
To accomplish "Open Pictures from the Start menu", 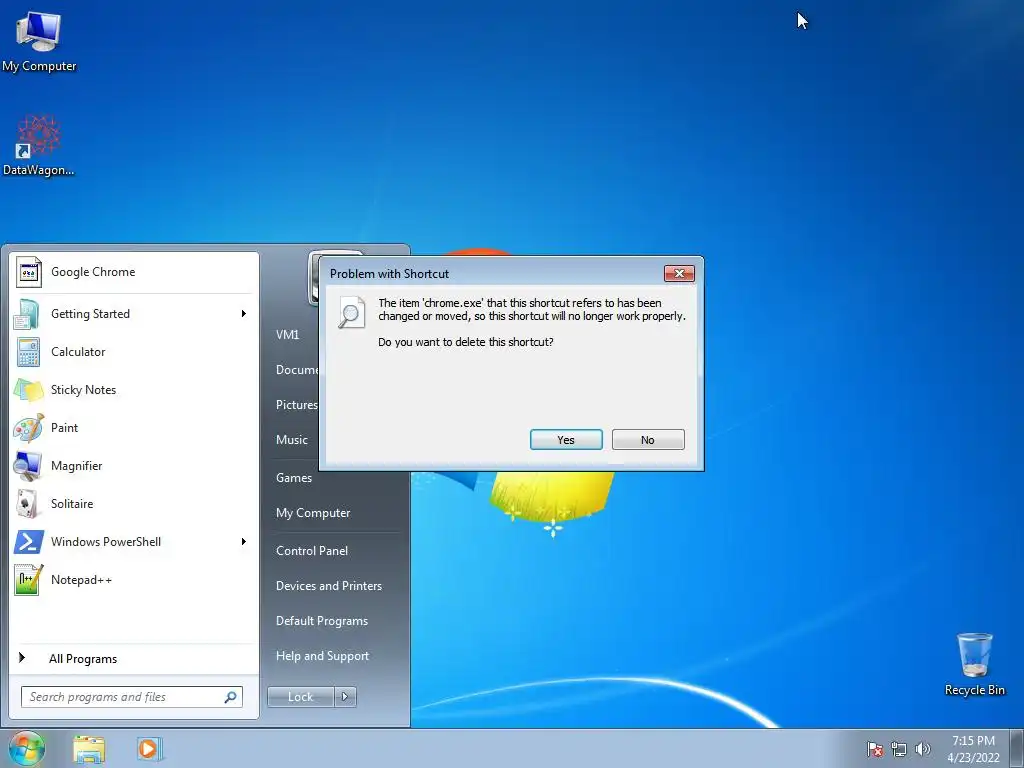I will click(x=296, y=405).
